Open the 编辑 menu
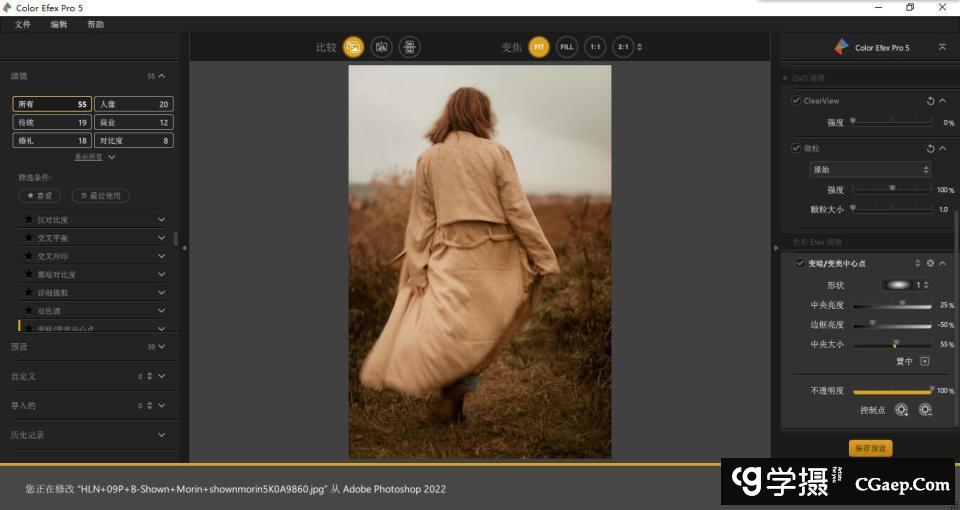Image resolution: width=960 pixels, height=510 pixels. point(59,24)
